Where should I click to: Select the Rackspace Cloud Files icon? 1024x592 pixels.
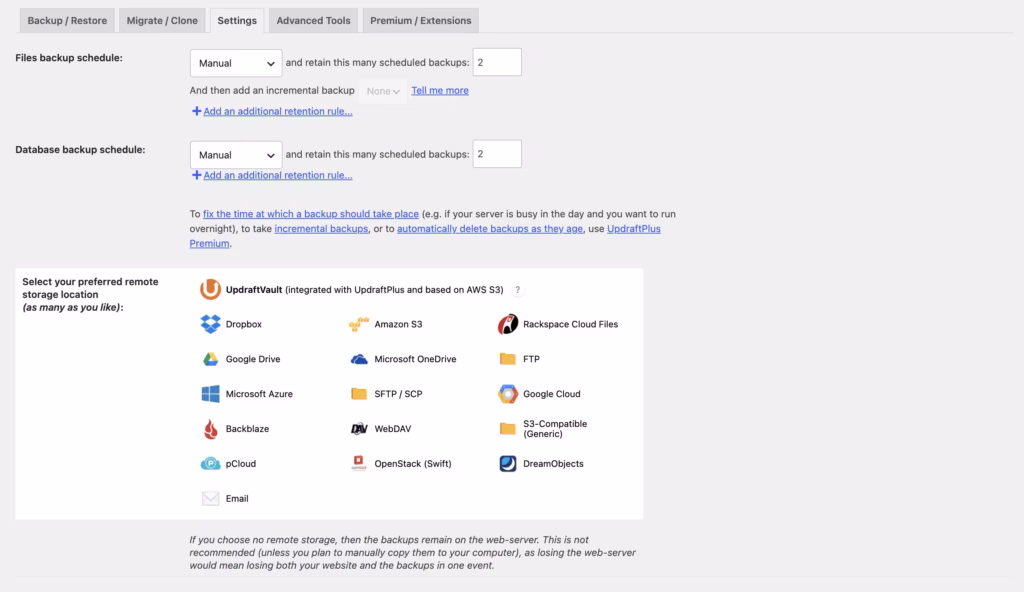507,324
